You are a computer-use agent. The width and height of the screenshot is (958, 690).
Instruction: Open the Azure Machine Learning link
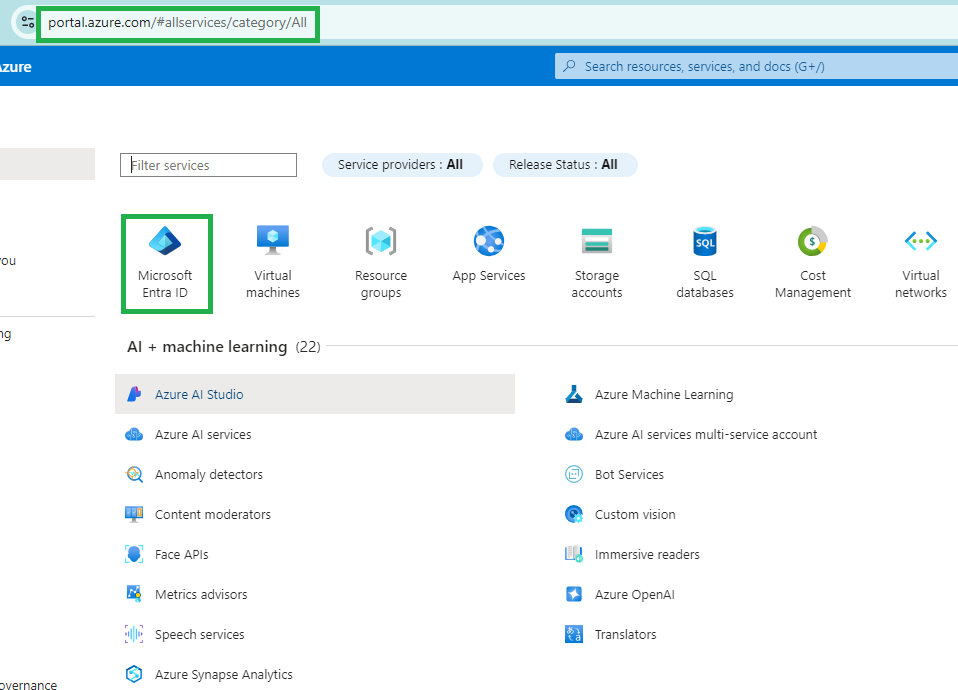click(664, 394)
